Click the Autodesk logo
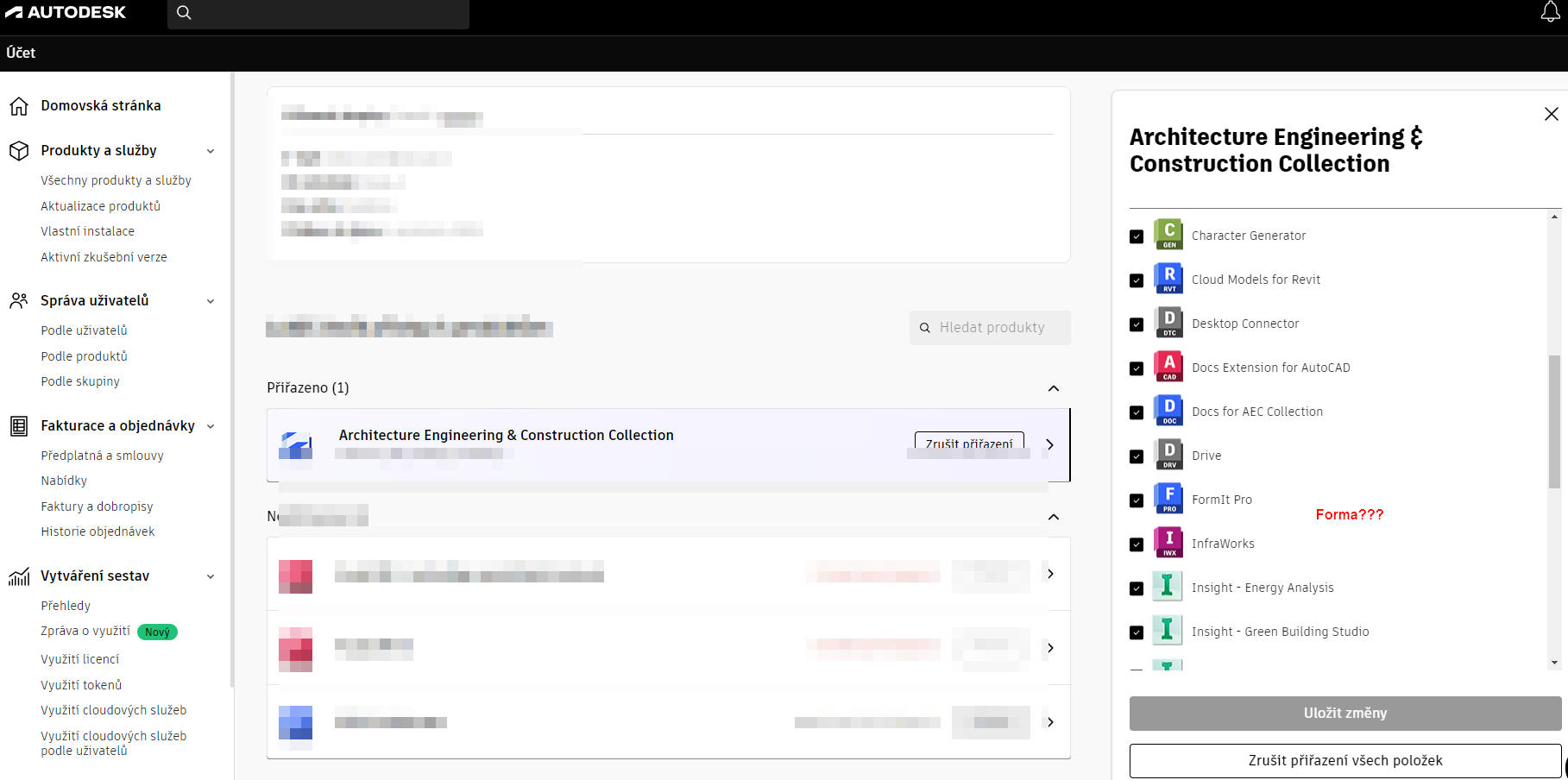The image size is (1568, 780). coord(66,12)
